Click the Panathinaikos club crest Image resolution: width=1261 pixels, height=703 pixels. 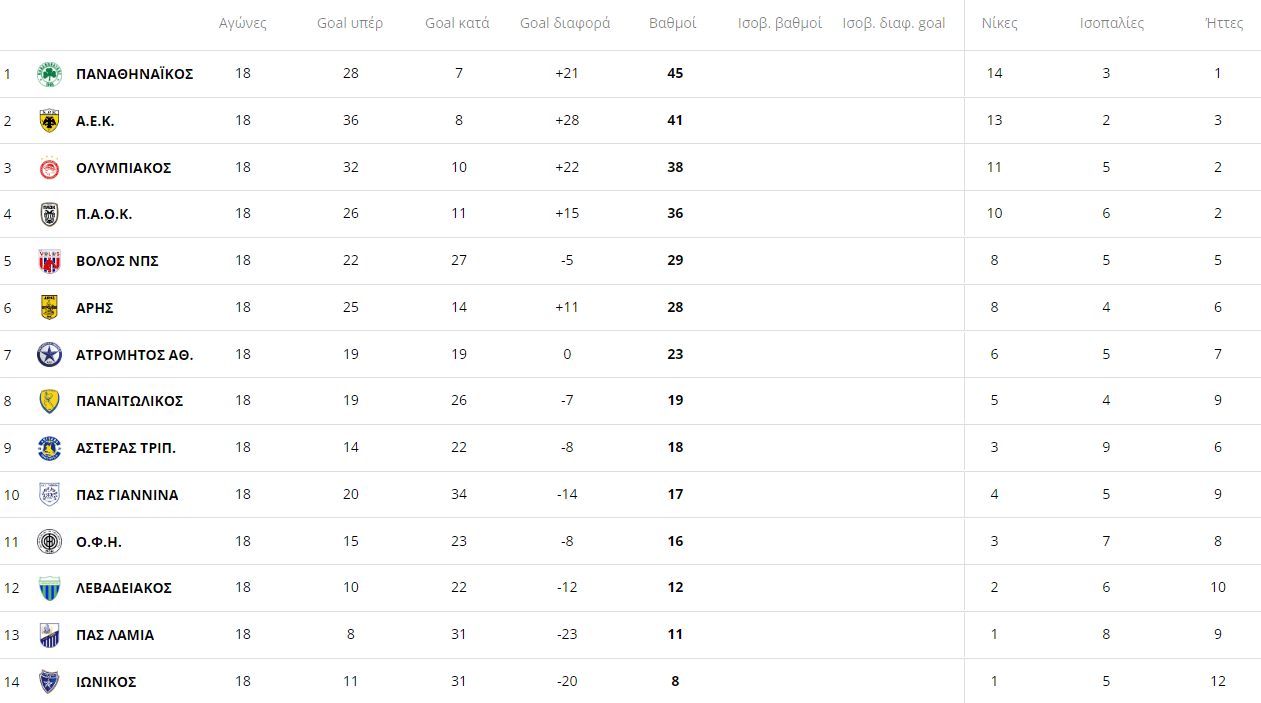pyautogui.click(x=49, y=74)
